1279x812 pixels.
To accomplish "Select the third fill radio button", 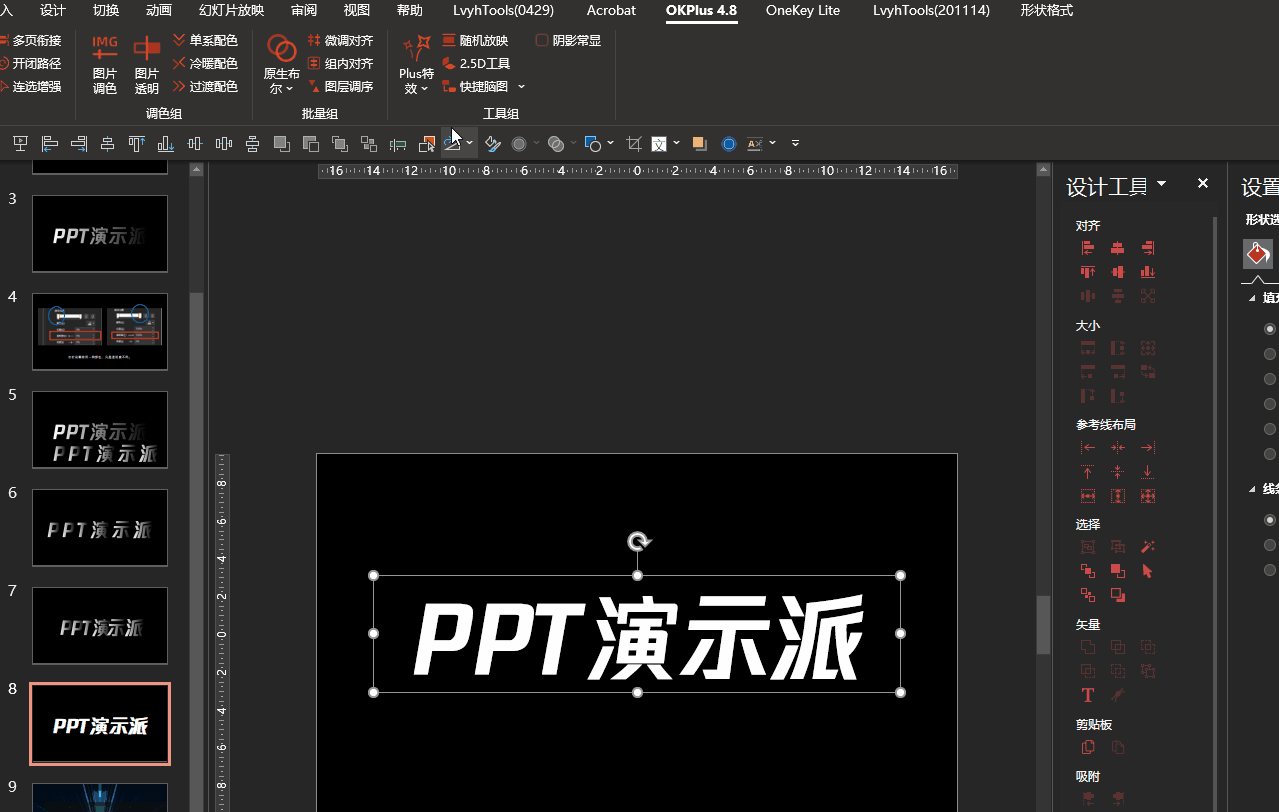I will (x=1270, y=379).
